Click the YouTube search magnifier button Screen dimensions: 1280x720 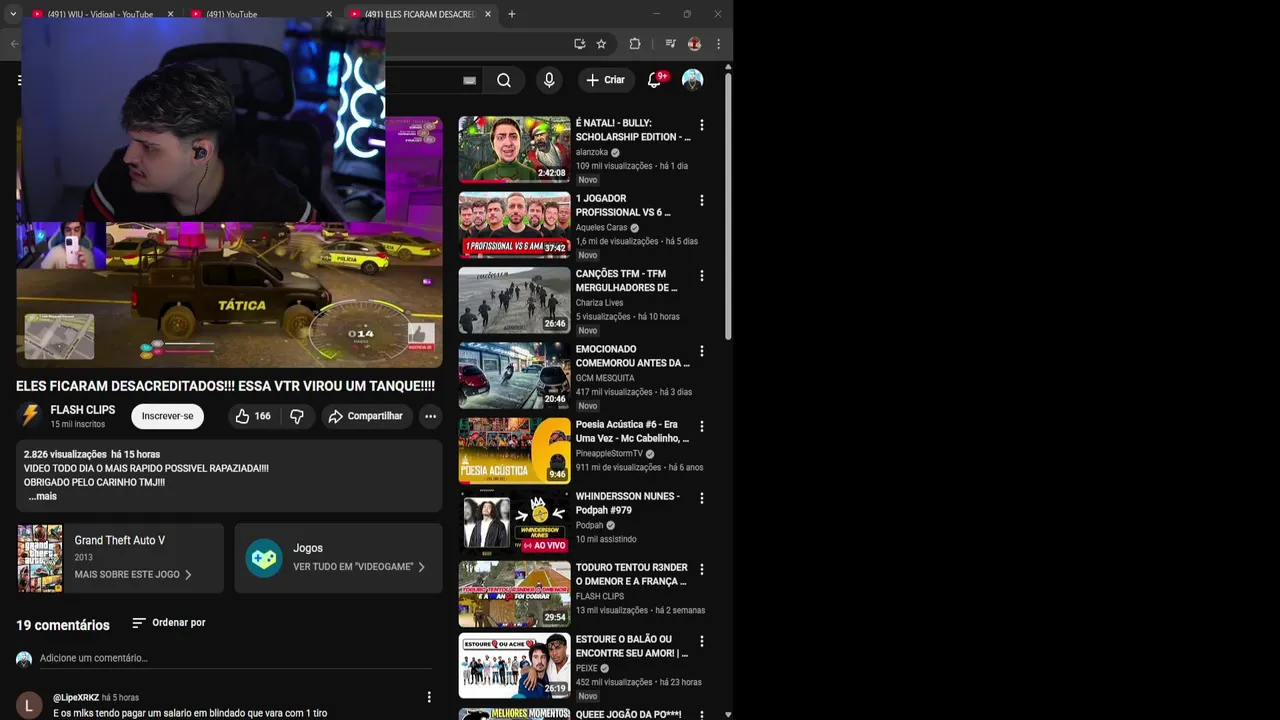click(x=504, y=80)
